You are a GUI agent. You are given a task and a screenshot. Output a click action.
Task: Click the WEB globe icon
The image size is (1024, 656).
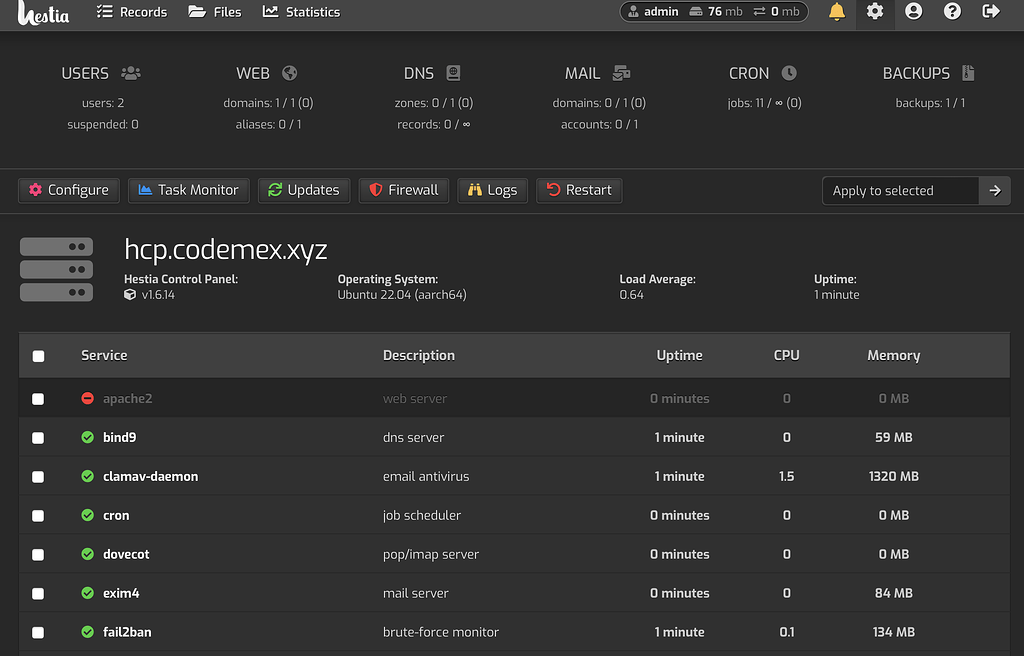pos(289,72)
